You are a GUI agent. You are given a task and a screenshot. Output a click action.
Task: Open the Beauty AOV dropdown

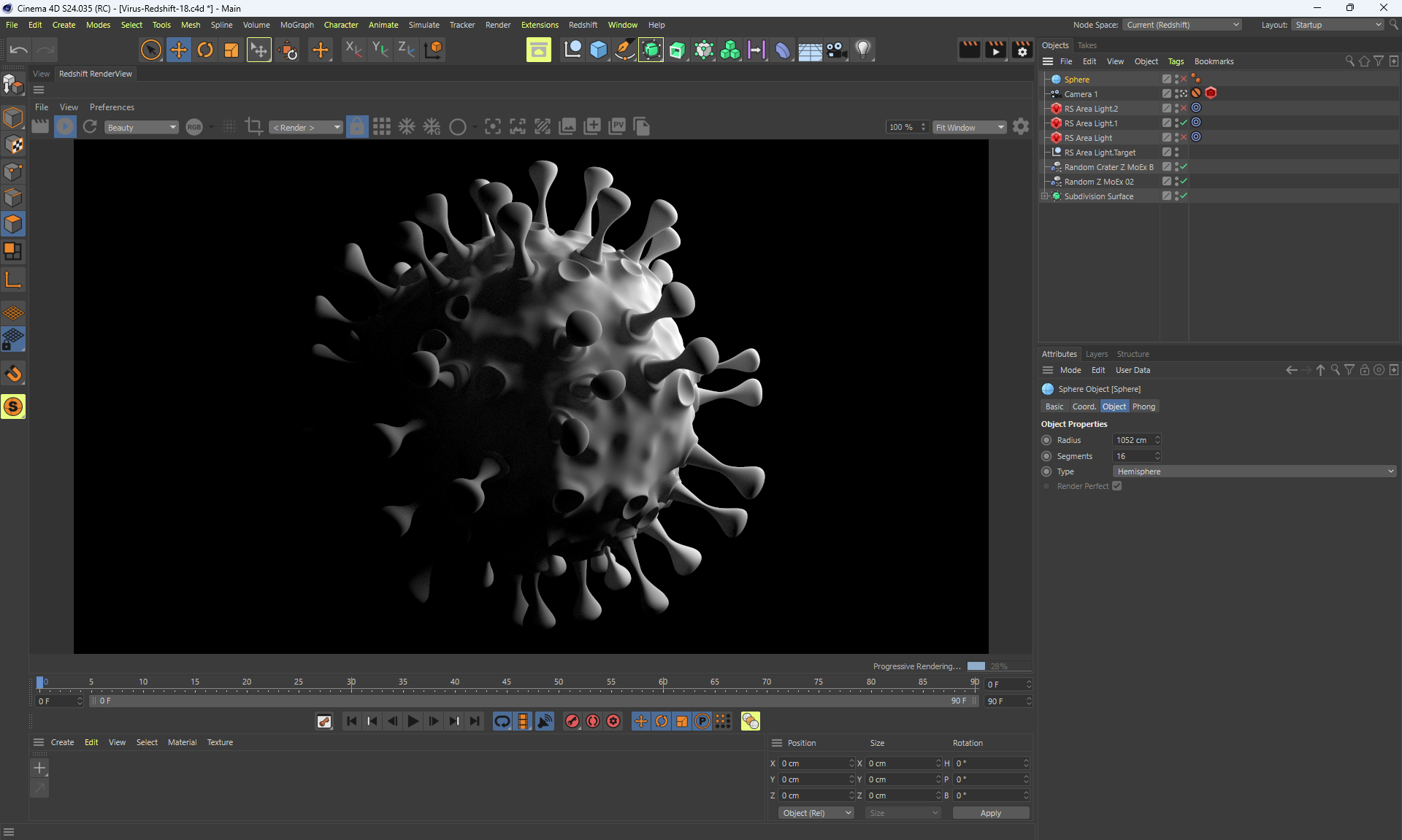141,128
